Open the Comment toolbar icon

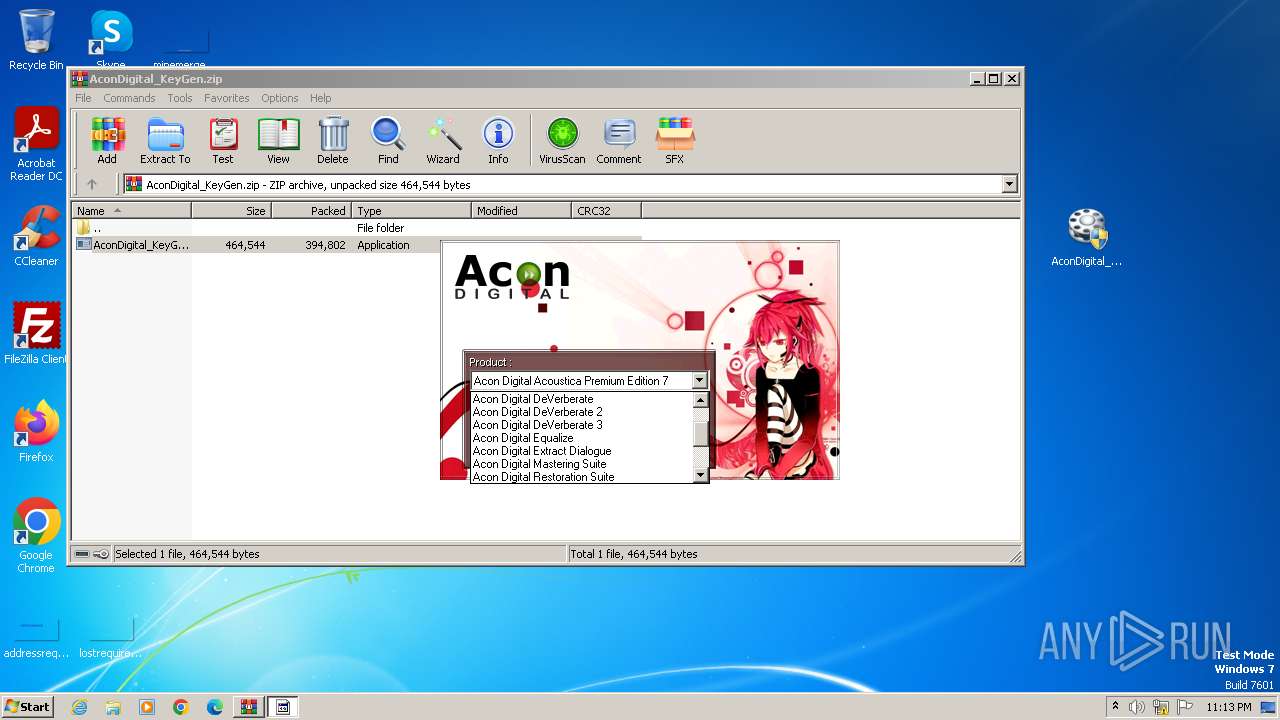619,141
